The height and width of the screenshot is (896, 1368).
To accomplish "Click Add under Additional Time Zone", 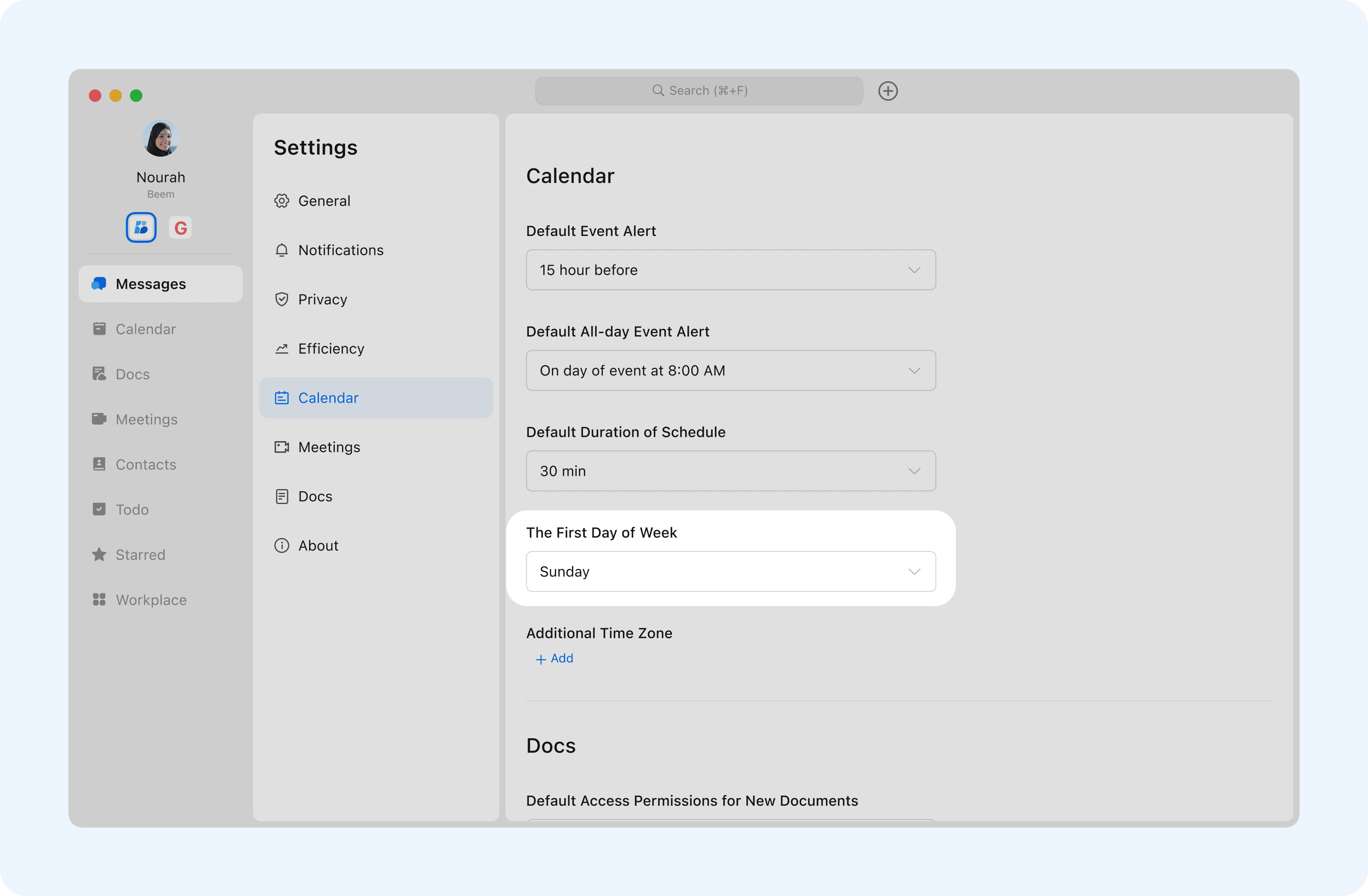I will (554, 659).
